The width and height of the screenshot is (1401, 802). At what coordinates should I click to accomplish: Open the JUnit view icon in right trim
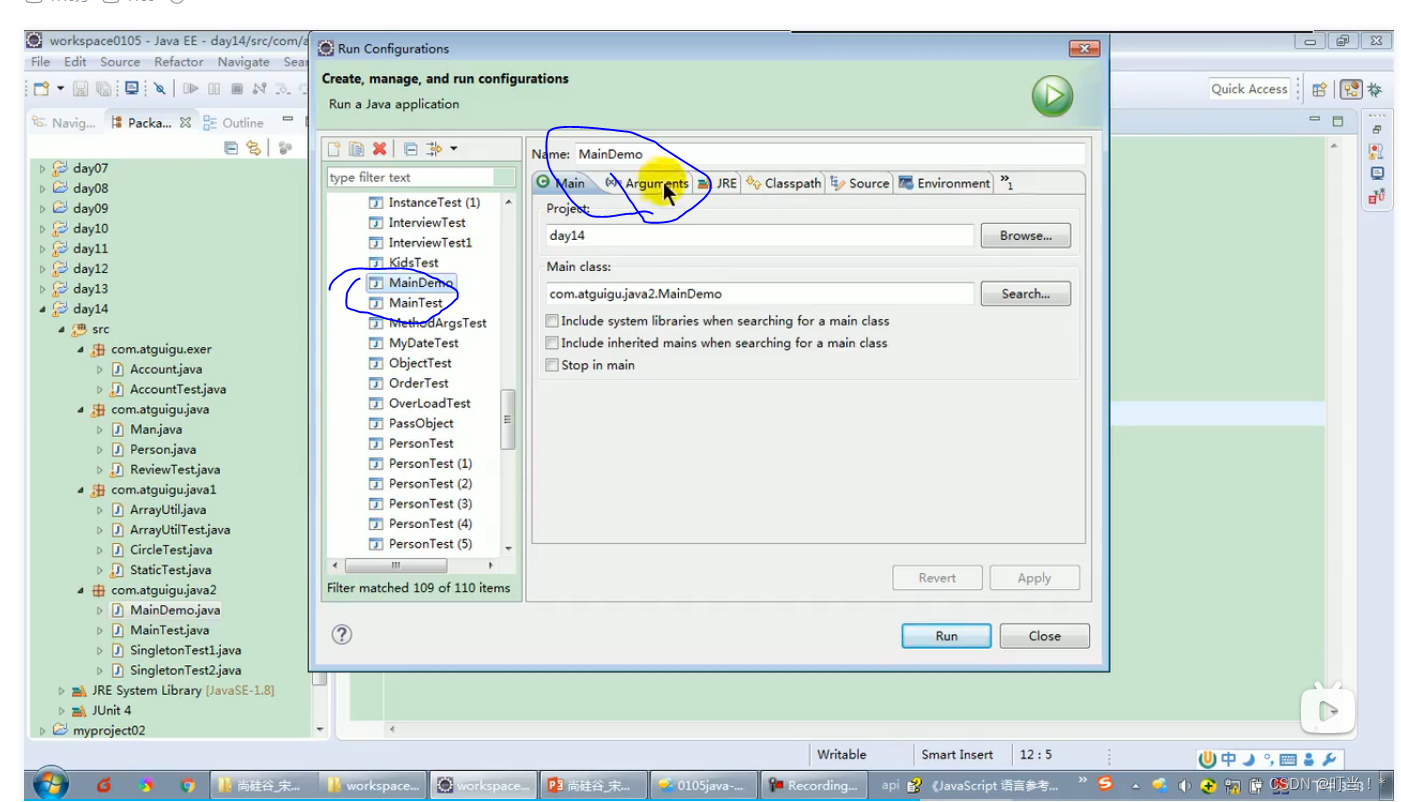point(1377,197)
